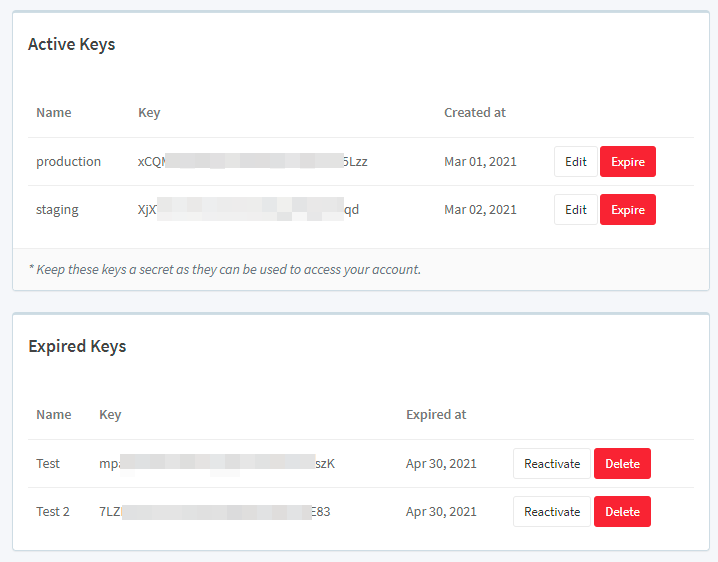Click the Created at column header

474,113
